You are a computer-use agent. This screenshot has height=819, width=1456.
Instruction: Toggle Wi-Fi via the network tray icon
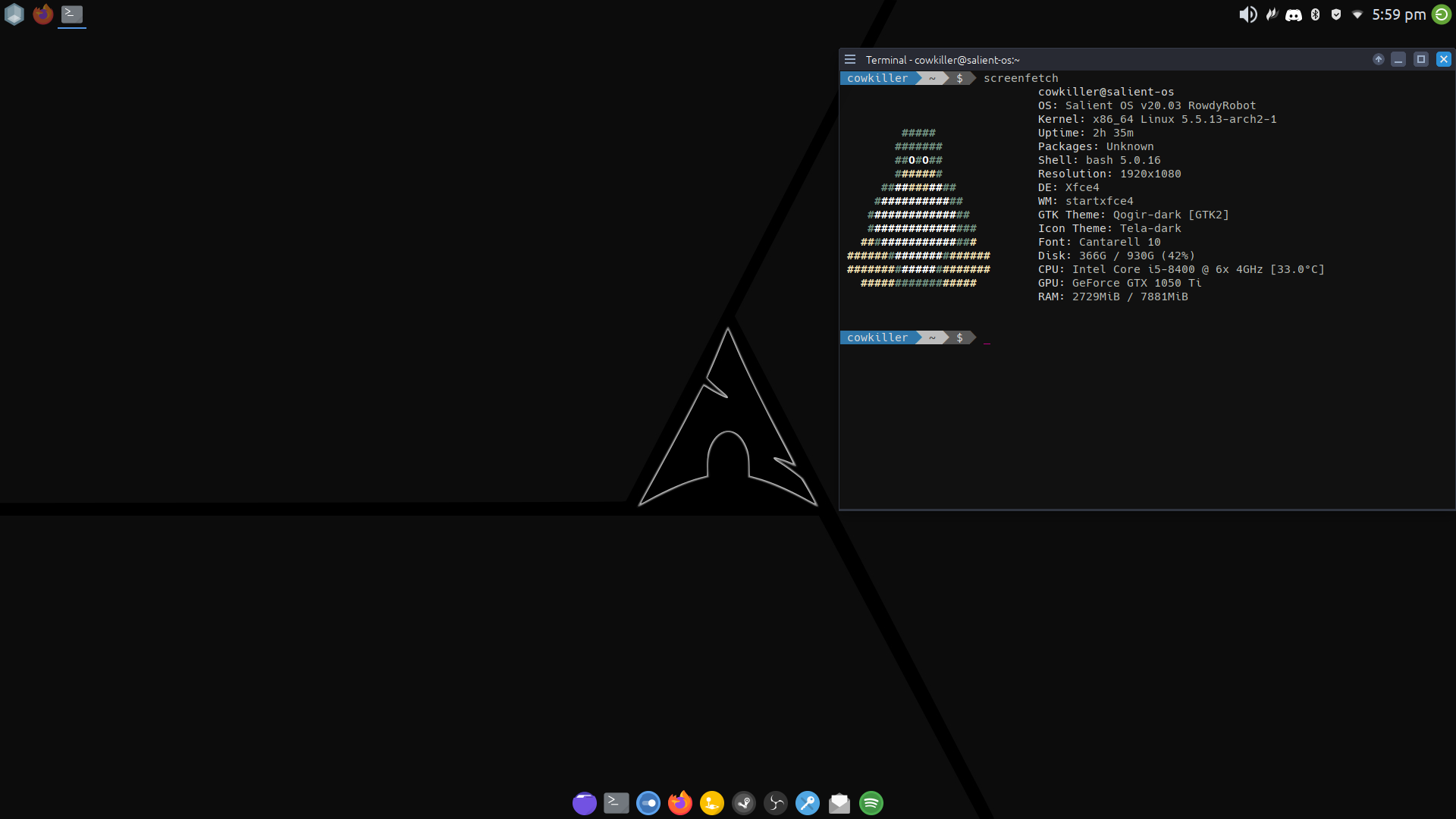click(1357, 14)
